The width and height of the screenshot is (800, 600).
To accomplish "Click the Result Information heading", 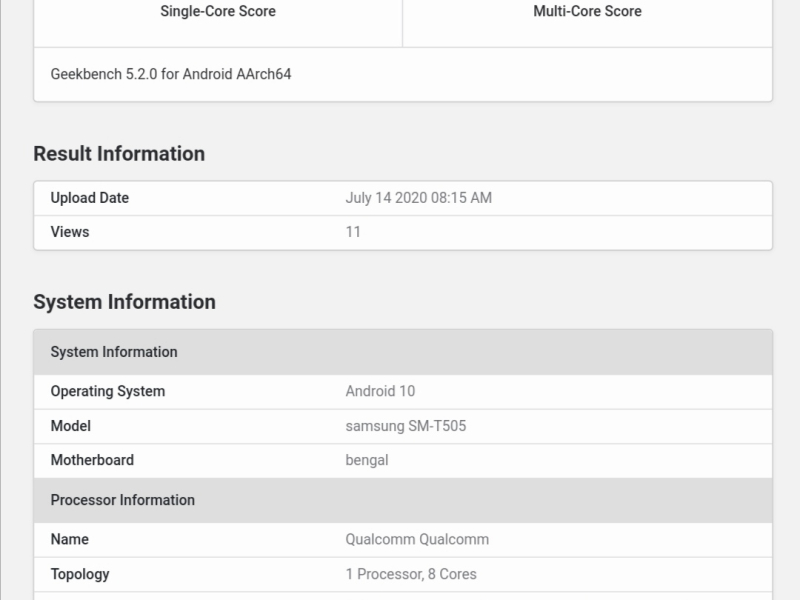I will (x=120, y=153).
